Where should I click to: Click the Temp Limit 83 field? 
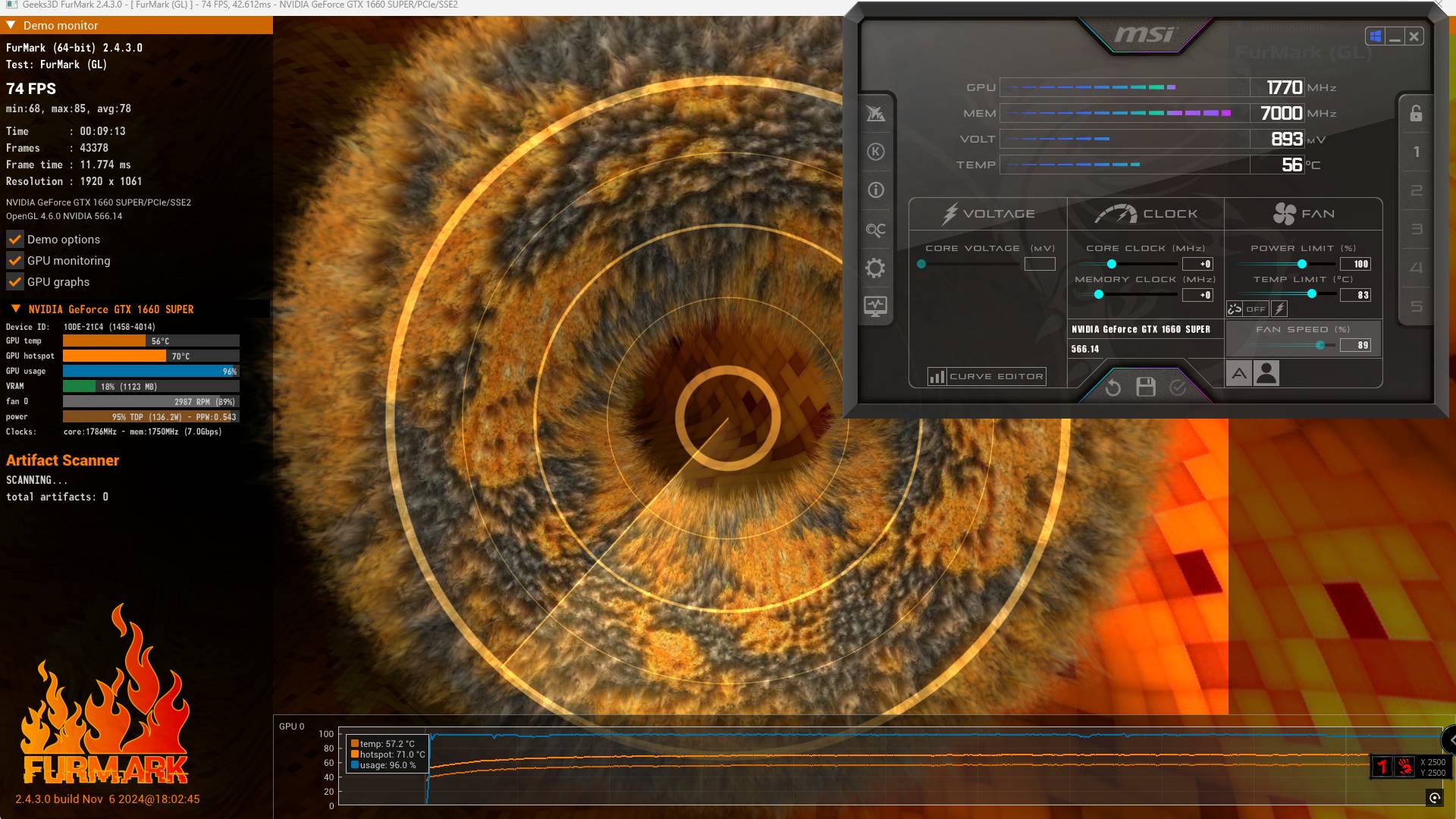tap(1355, 295)
